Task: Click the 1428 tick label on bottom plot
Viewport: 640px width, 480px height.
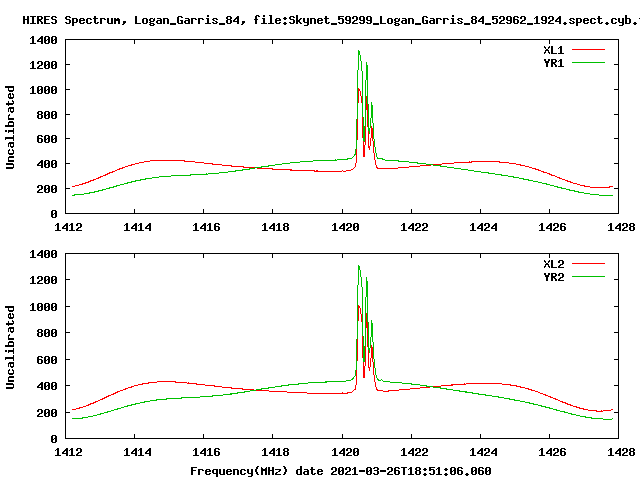Action: tap(621, 452)
